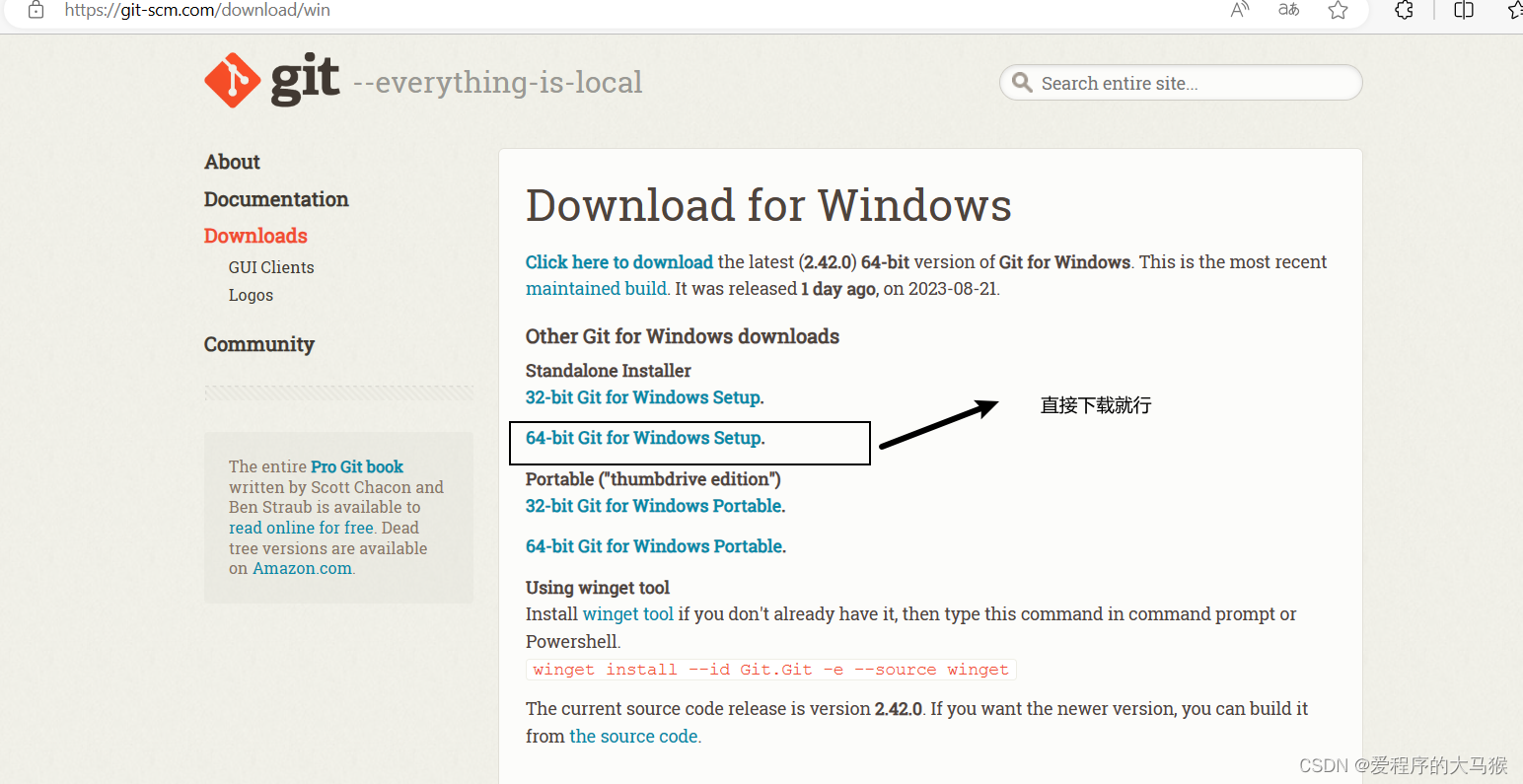
Task: Open the 'winget tool' link
Action: coord(628,614)
